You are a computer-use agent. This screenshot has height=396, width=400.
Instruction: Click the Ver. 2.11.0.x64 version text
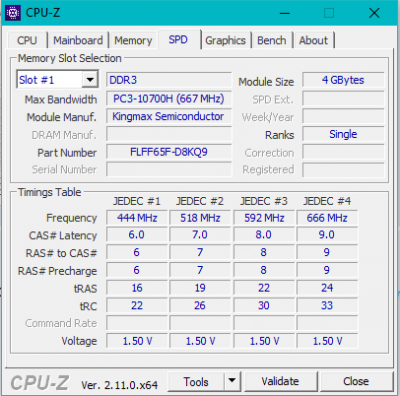(x=119, y=385)
